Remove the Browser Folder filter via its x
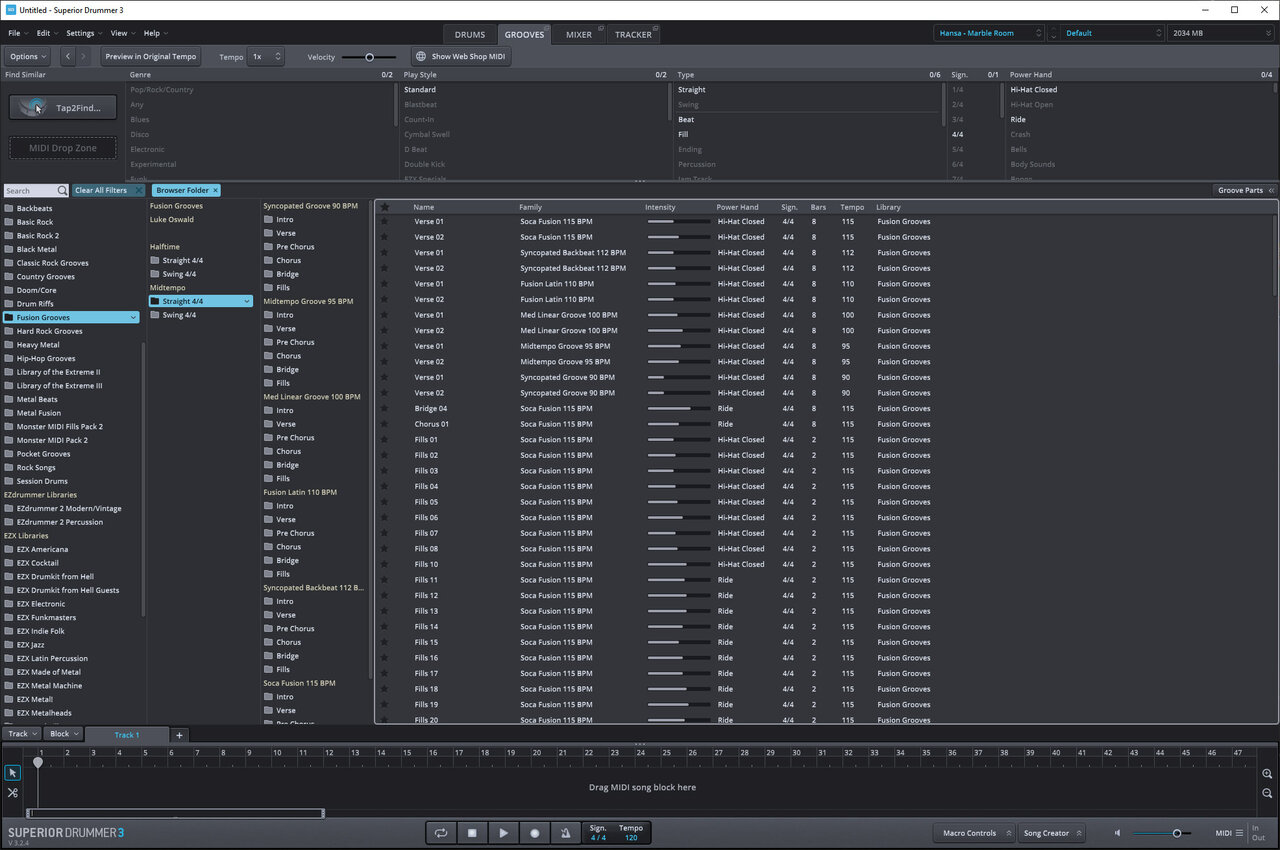 (214, 190)
